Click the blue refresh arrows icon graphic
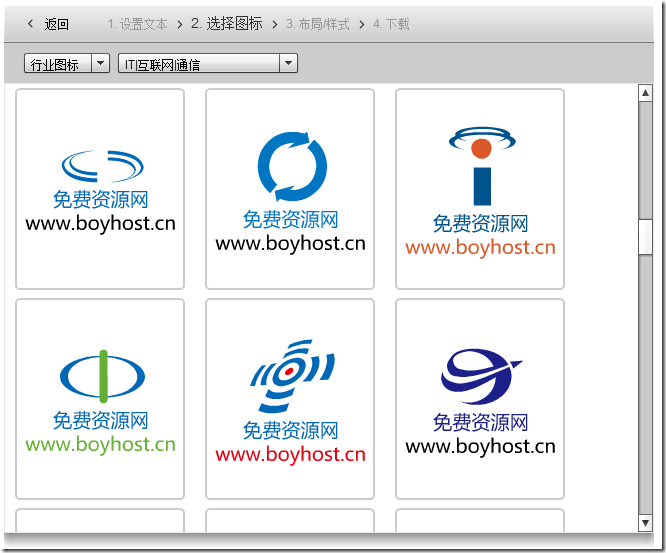This screenshot has width=666, height=553. tap(292, 166)
